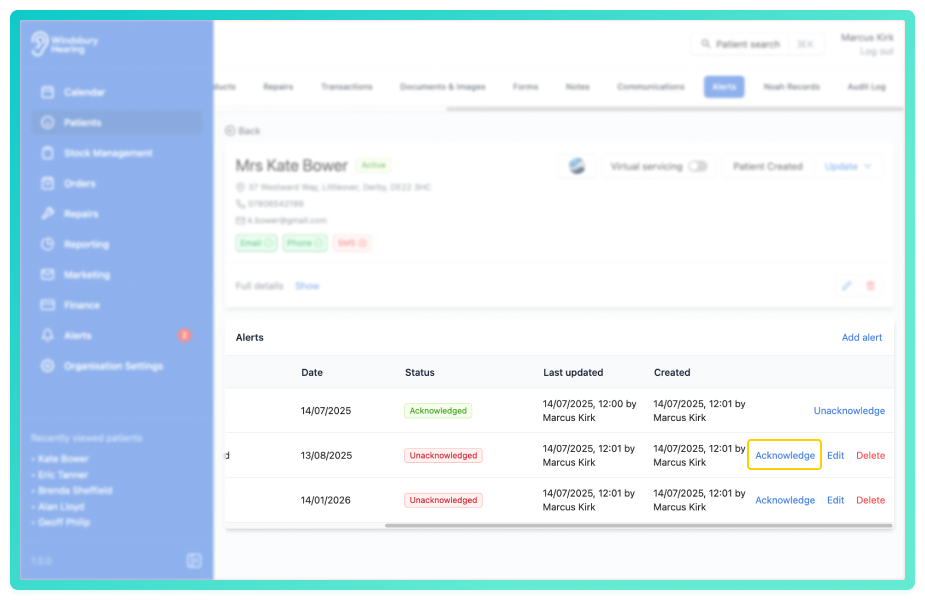The width and height of the screenshot is (925, 600).
Task: Click the round blue avatar icon
Action: tap(577, 166)
